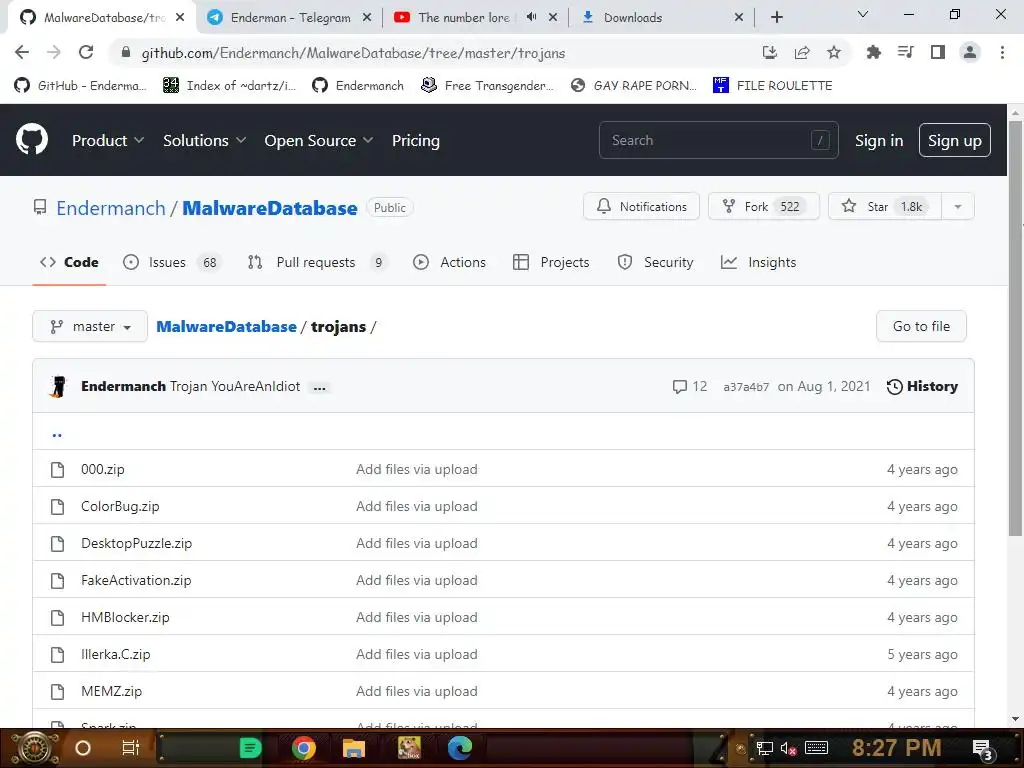The image size is (1024, 768).
Task: Mute the YouTube tab via the speaker icon
Action: [x=532, y=17]
